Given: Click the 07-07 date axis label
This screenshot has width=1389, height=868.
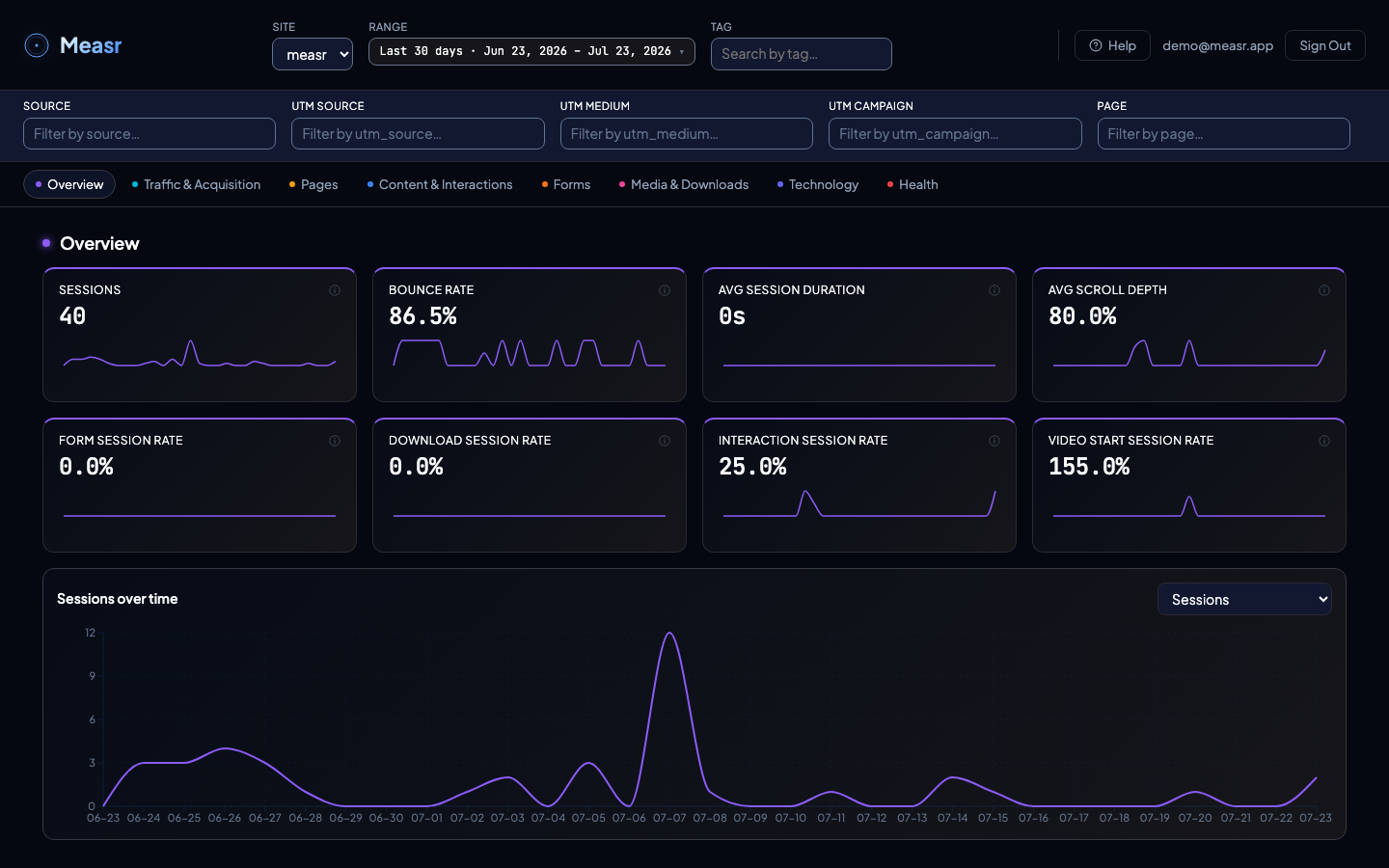Looking at the screenshot, I should click(x=669, y=818).
